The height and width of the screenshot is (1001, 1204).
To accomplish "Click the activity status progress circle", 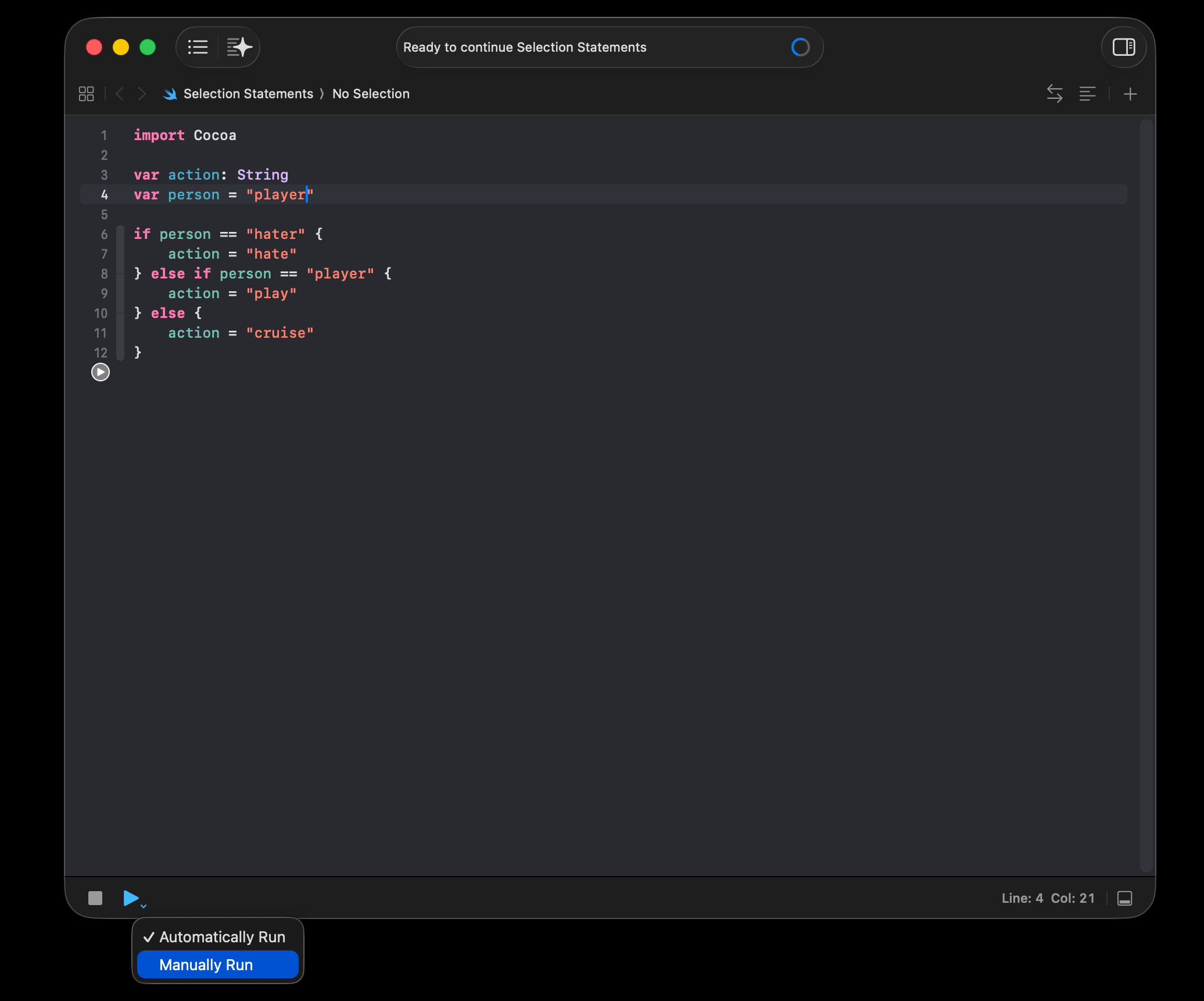I will tap(800, 47).
